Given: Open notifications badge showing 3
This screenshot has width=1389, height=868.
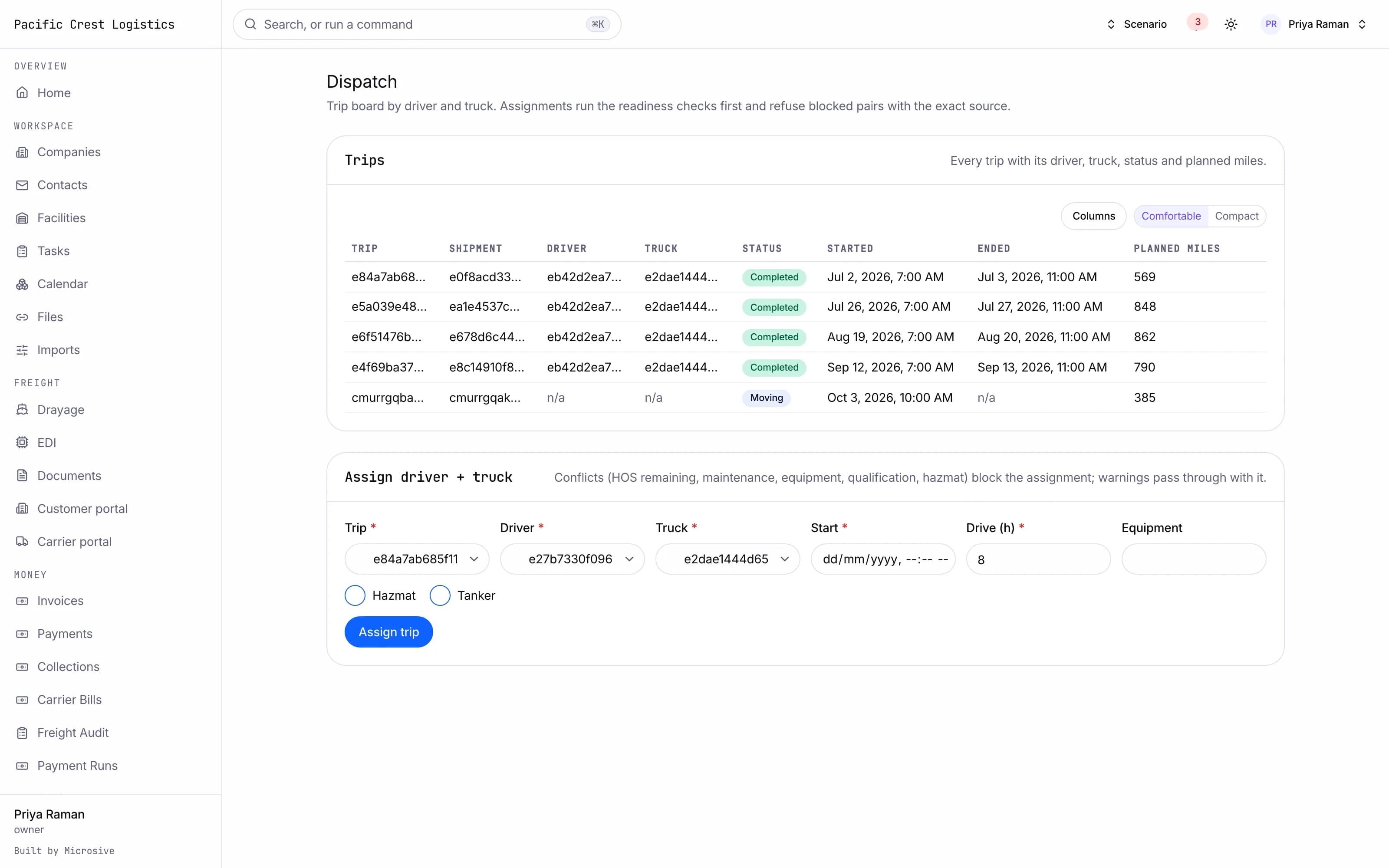Looking at the screenshot, I should [x=1197, y=23].
